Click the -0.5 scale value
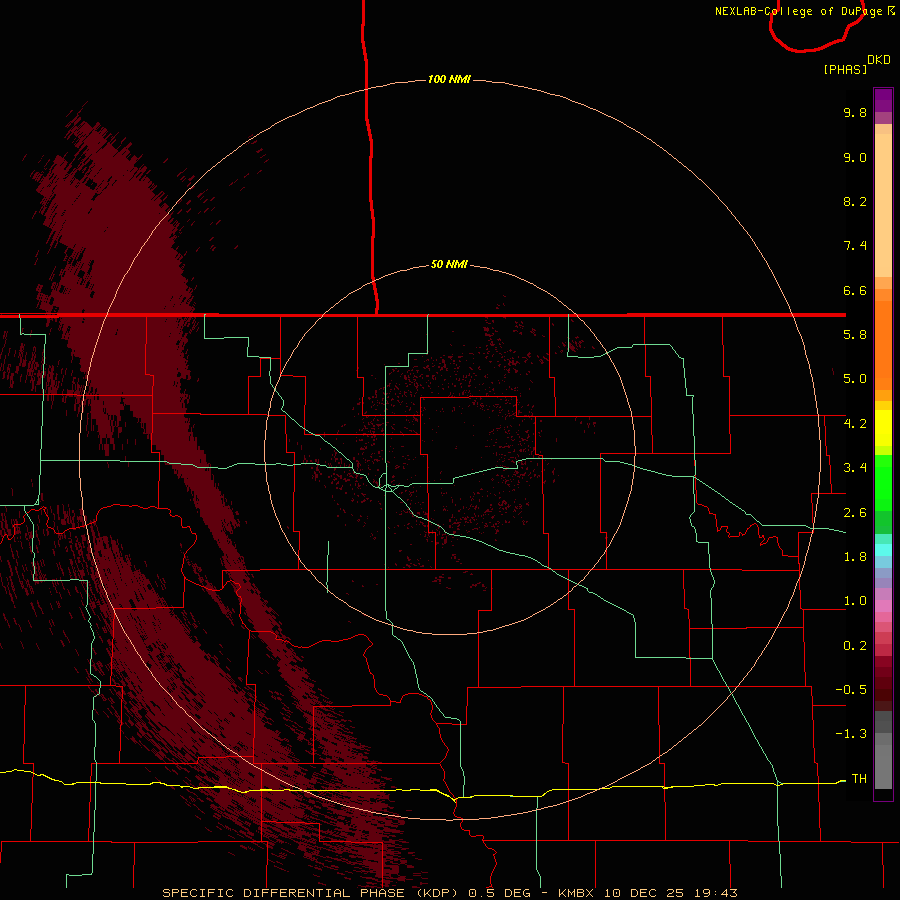This screenshot has height=900, width=900. point(851,690)
